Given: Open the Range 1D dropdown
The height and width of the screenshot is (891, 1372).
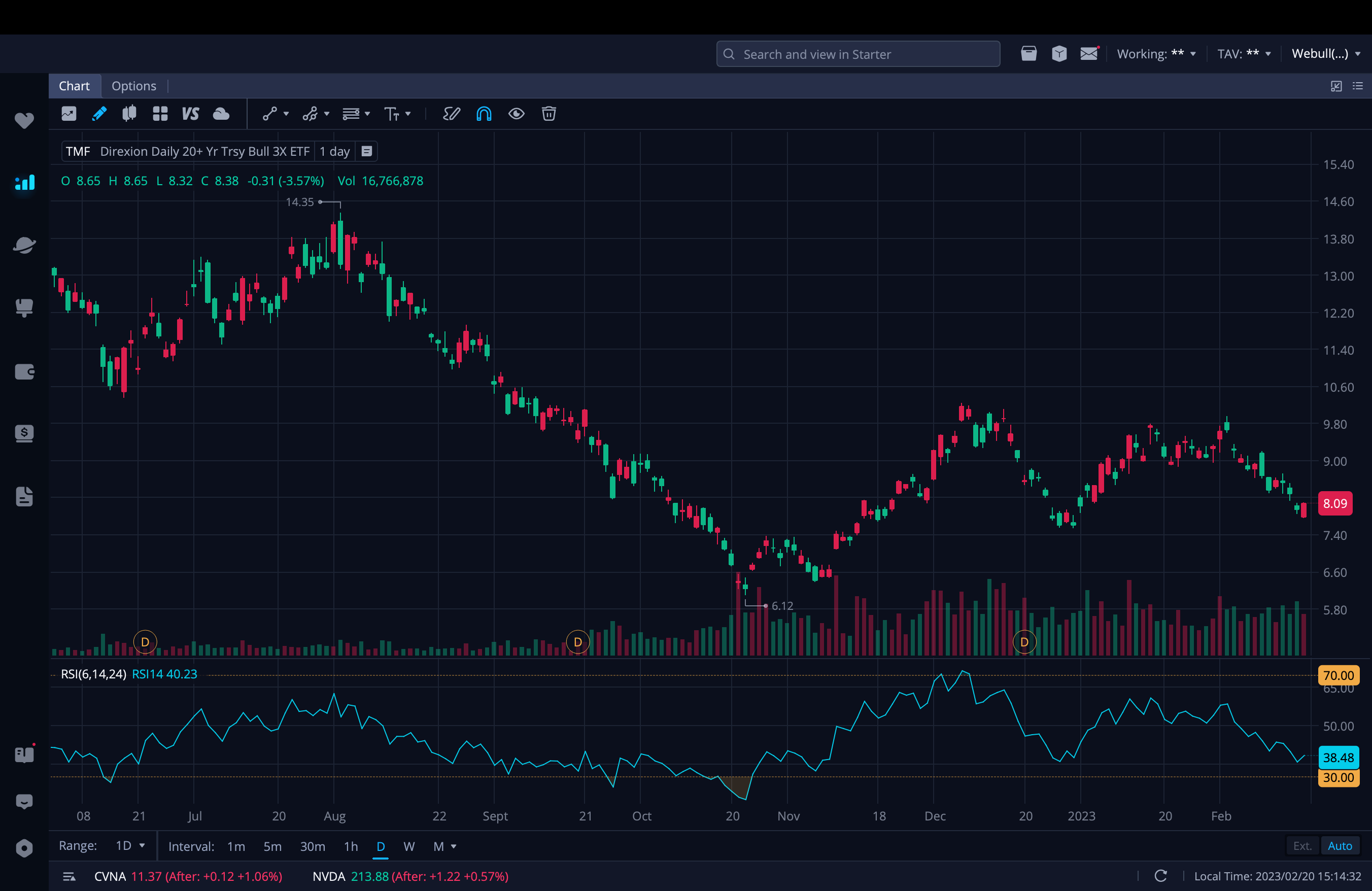Looking at the screenshot, I should (130, 845).
